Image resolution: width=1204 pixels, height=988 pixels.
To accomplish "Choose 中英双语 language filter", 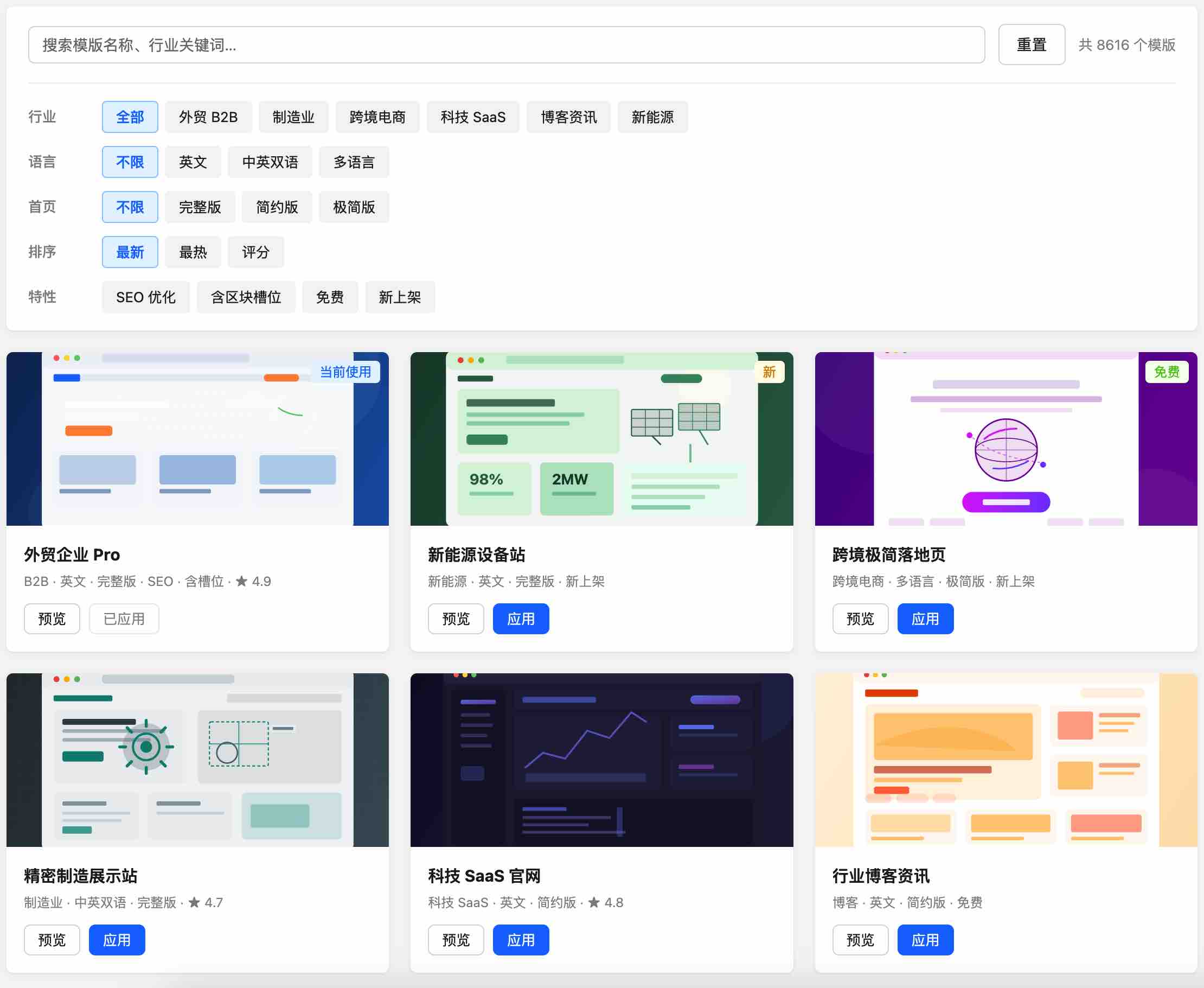I will pos(270,162).
